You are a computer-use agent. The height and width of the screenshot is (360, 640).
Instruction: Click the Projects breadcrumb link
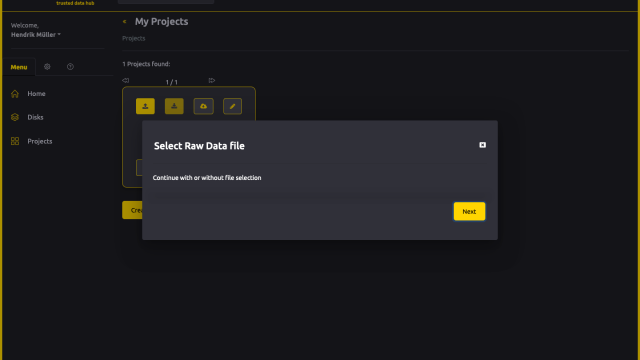(133, 38)
